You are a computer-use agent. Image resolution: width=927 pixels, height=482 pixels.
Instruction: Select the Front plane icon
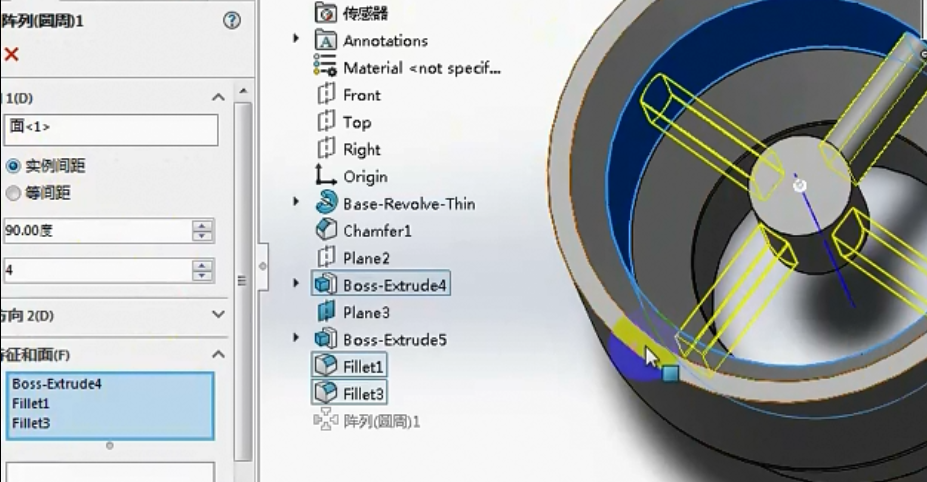coord(326,95)
